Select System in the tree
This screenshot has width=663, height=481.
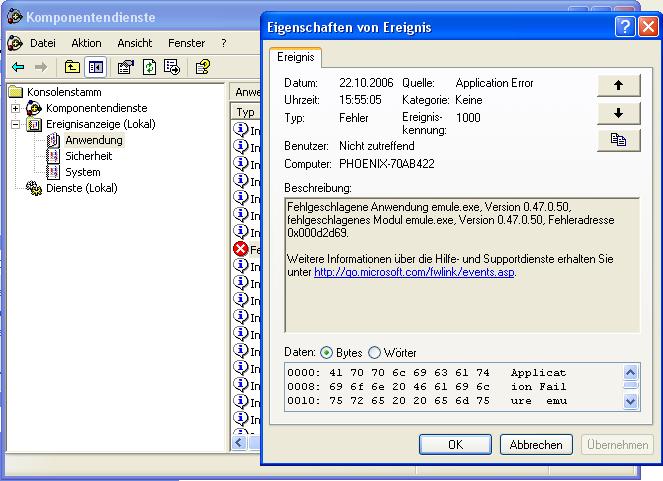82,172
